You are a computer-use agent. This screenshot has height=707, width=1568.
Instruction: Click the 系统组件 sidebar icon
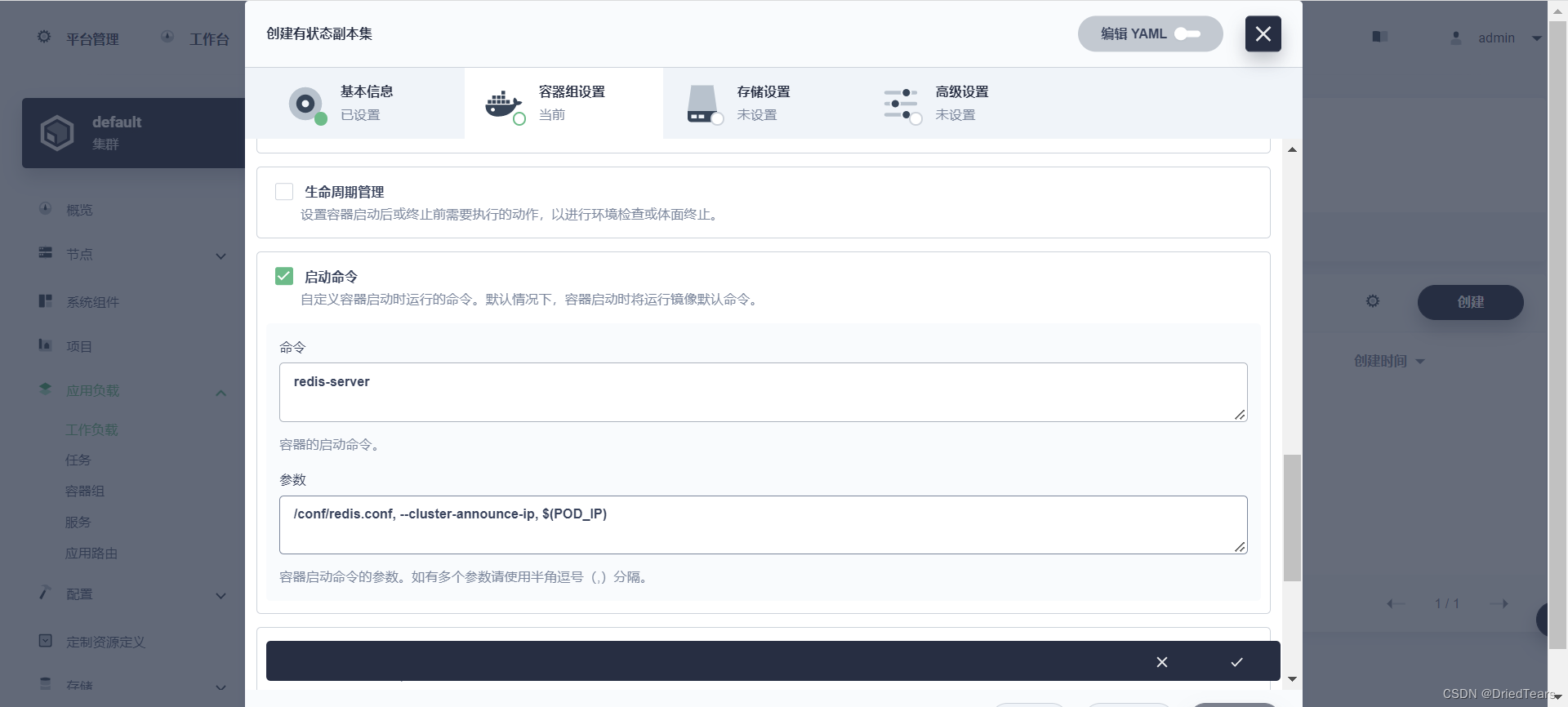46,300
